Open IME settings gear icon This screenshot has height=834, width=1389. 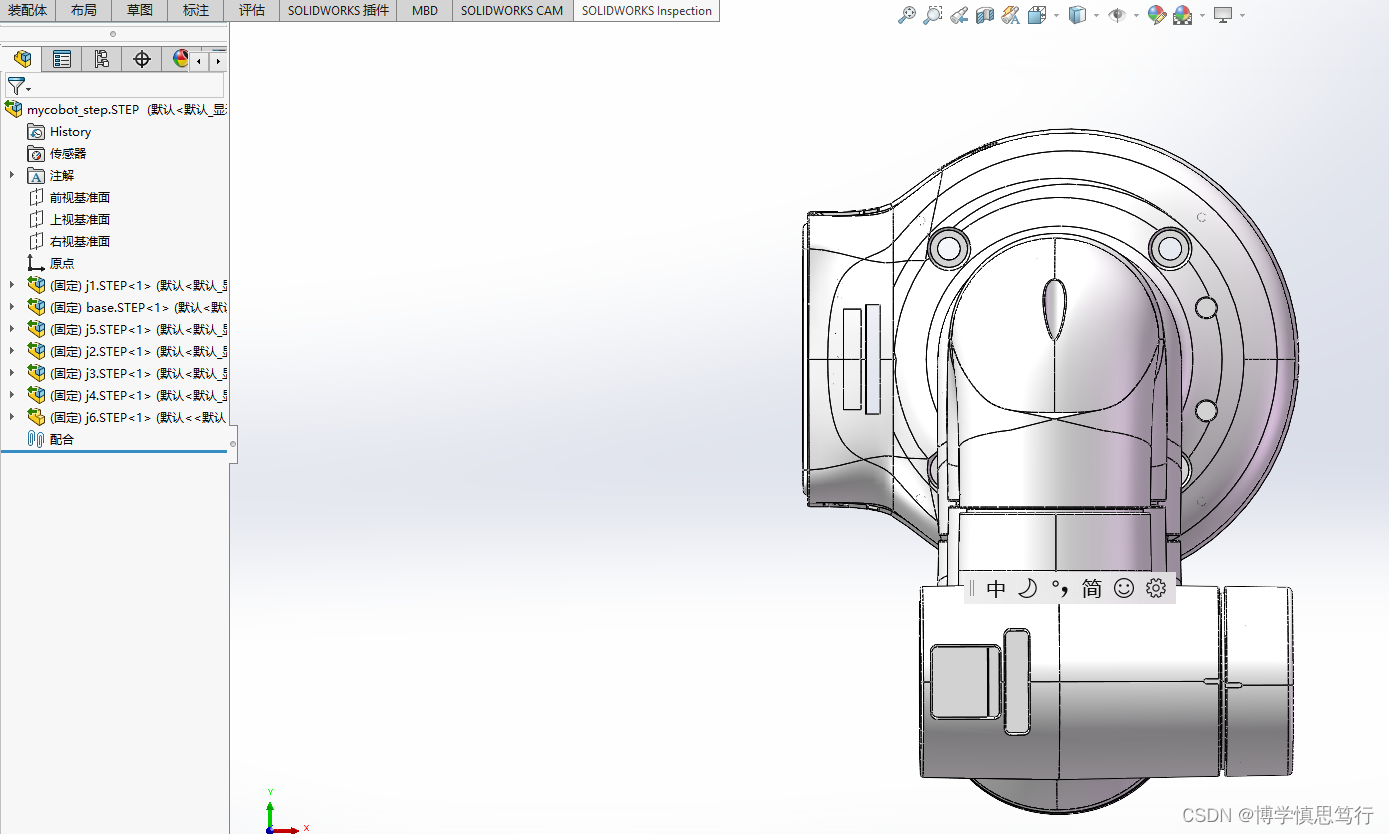(1156, 589)
